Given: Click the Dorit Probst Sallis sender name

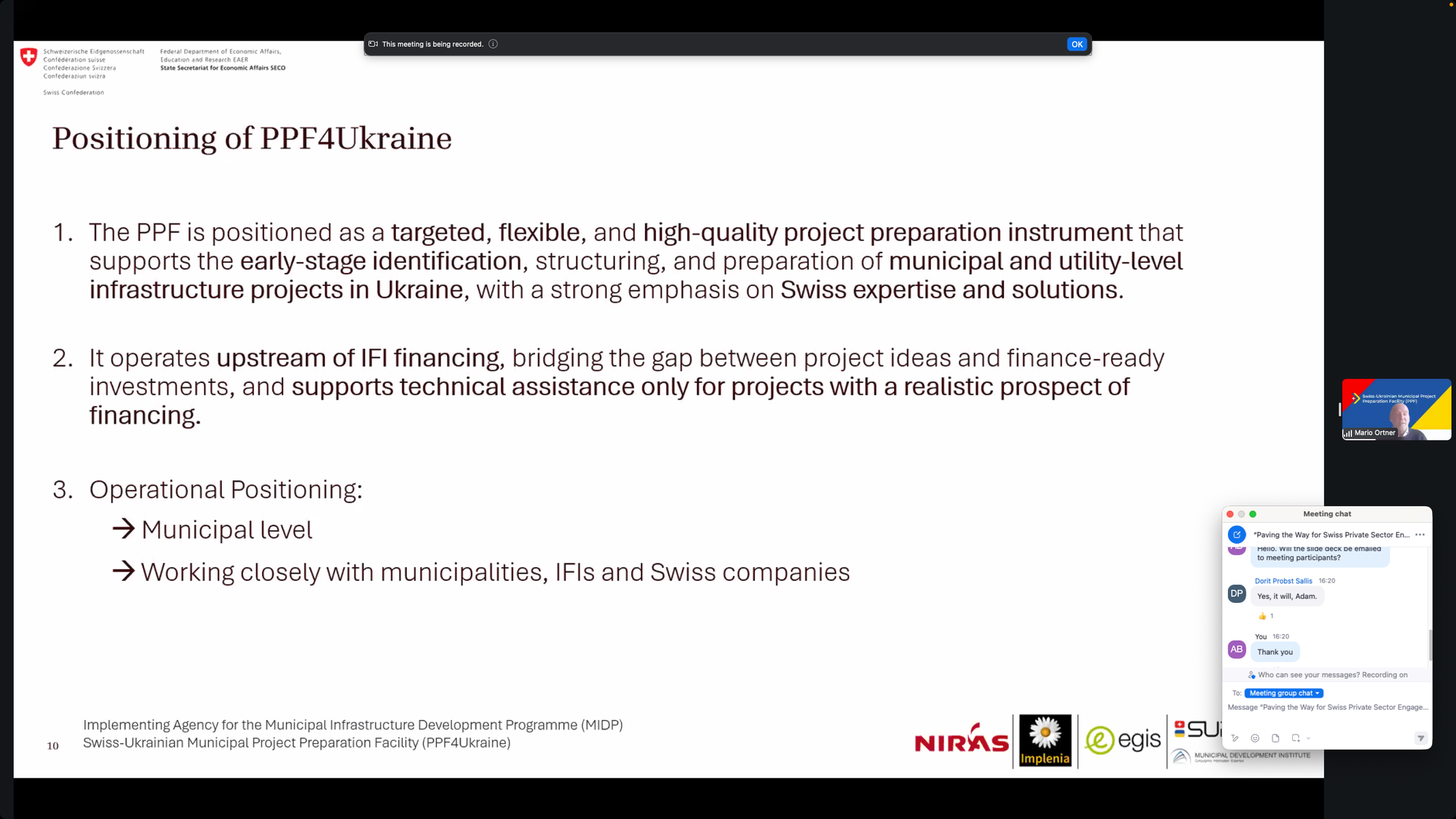Looking at the screenshot, I should [1283, 581].
